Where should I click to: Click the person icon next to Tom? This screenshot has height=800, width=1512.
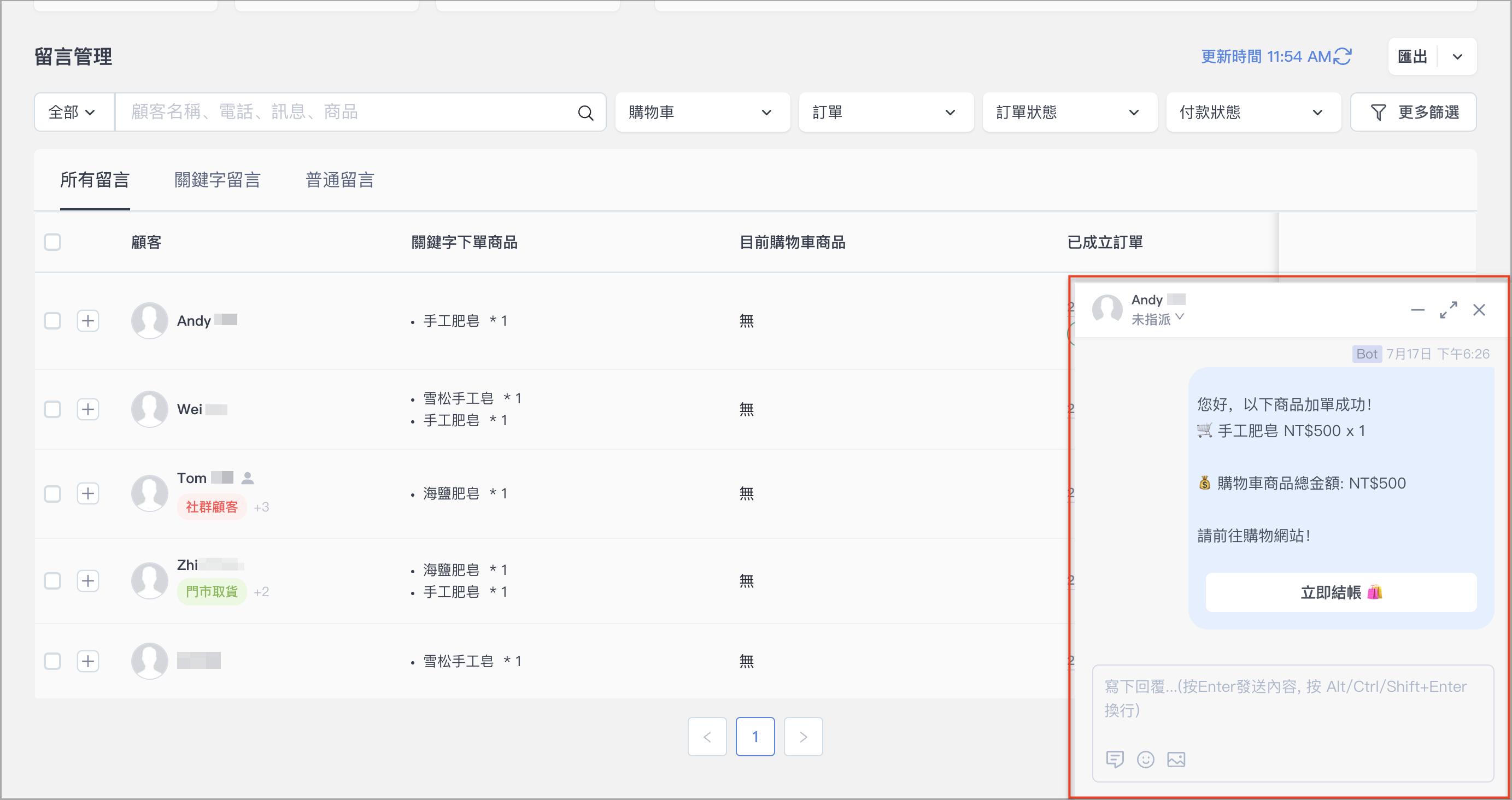248,478
